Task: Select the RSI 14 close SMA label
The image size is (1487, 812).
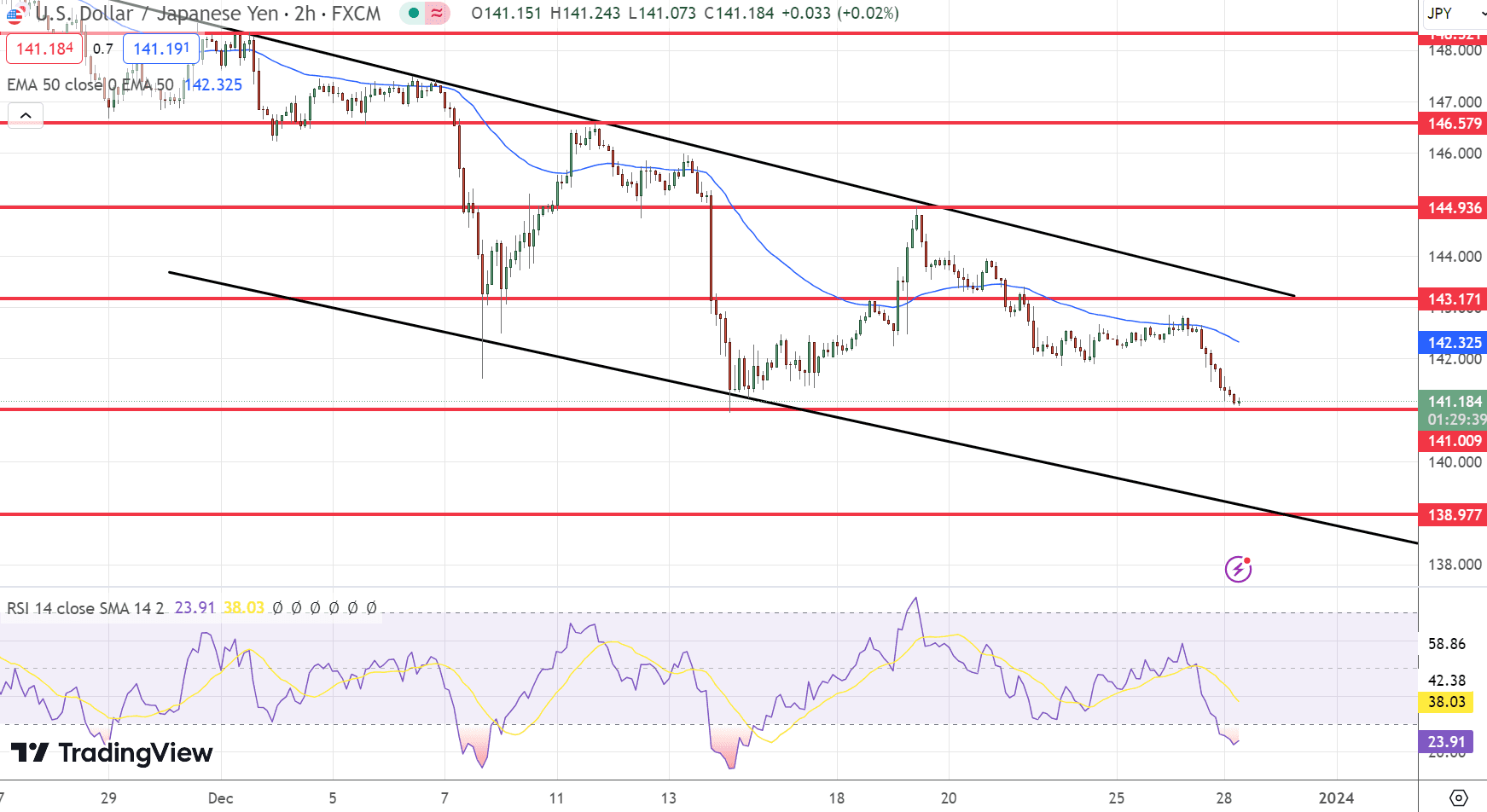Action: (85, 608)
